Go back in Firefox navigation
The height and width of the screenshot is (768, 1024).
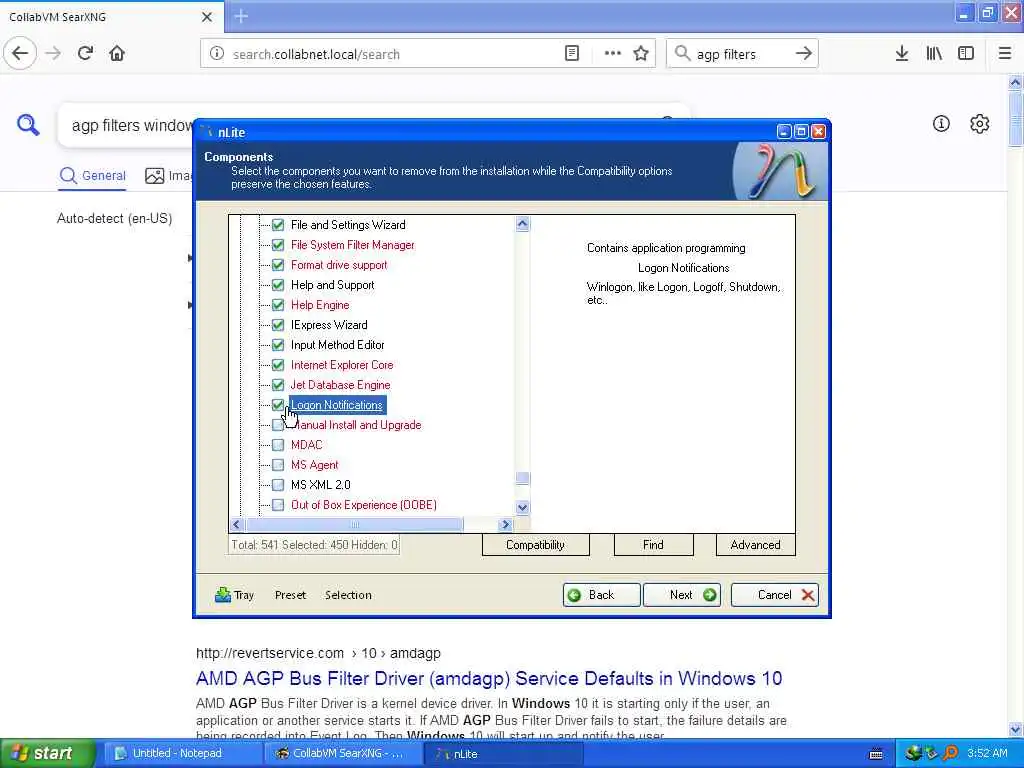tap(20, 54)
